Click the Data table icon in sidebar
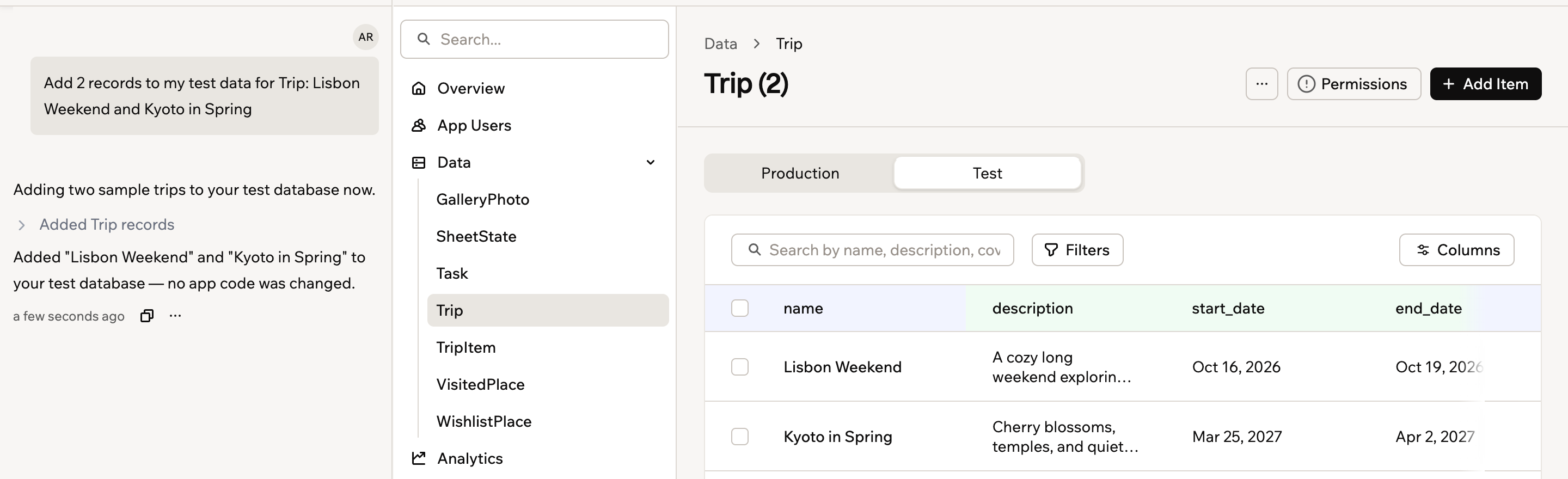 point(419,163)
